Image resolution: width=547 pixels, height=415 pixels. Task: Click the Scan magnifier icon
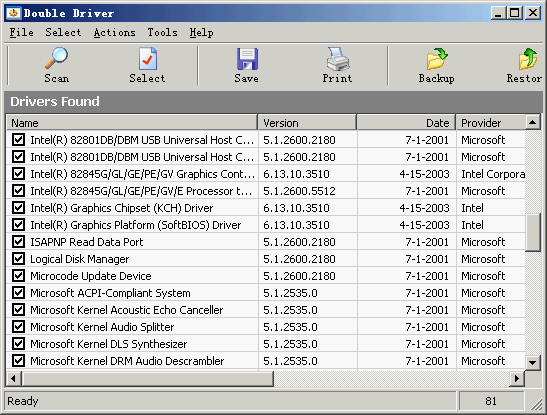click(57, 58)
